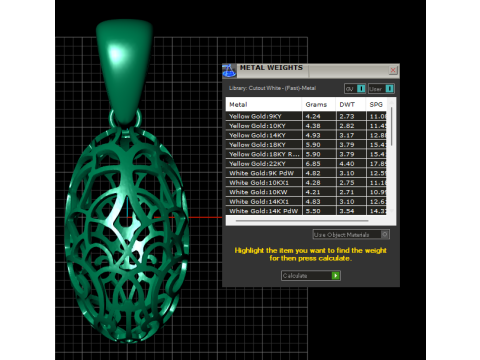This screenshot has height=360, width=480.
Task: Sort by the Metal column header
Action: pos(264,105)
